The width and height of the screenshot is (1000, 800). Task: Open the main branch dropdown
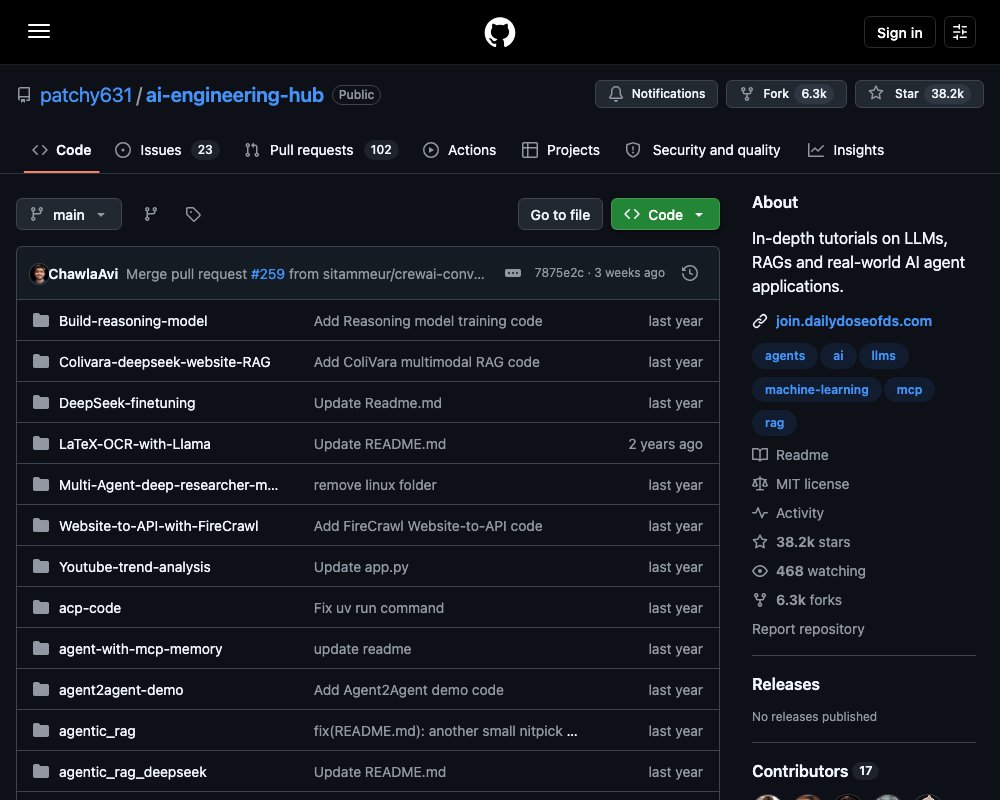tap(69, 214)
